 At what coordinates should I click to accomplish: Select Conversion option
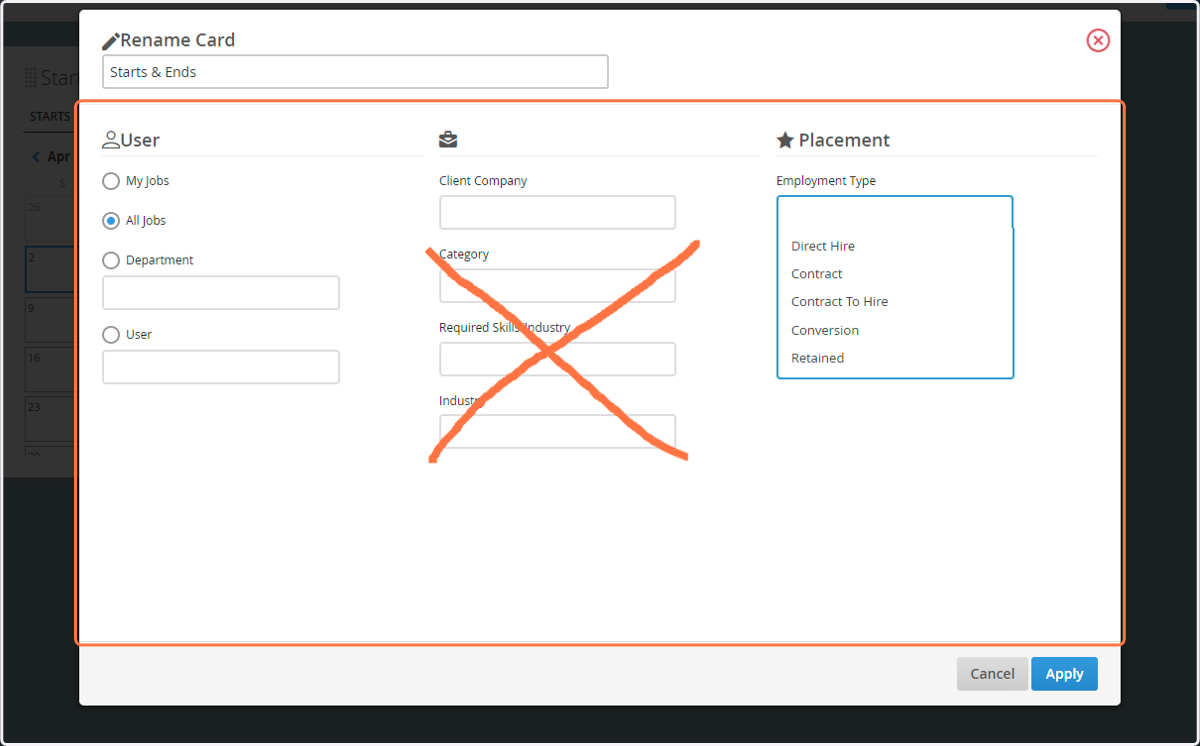(825, 330)
